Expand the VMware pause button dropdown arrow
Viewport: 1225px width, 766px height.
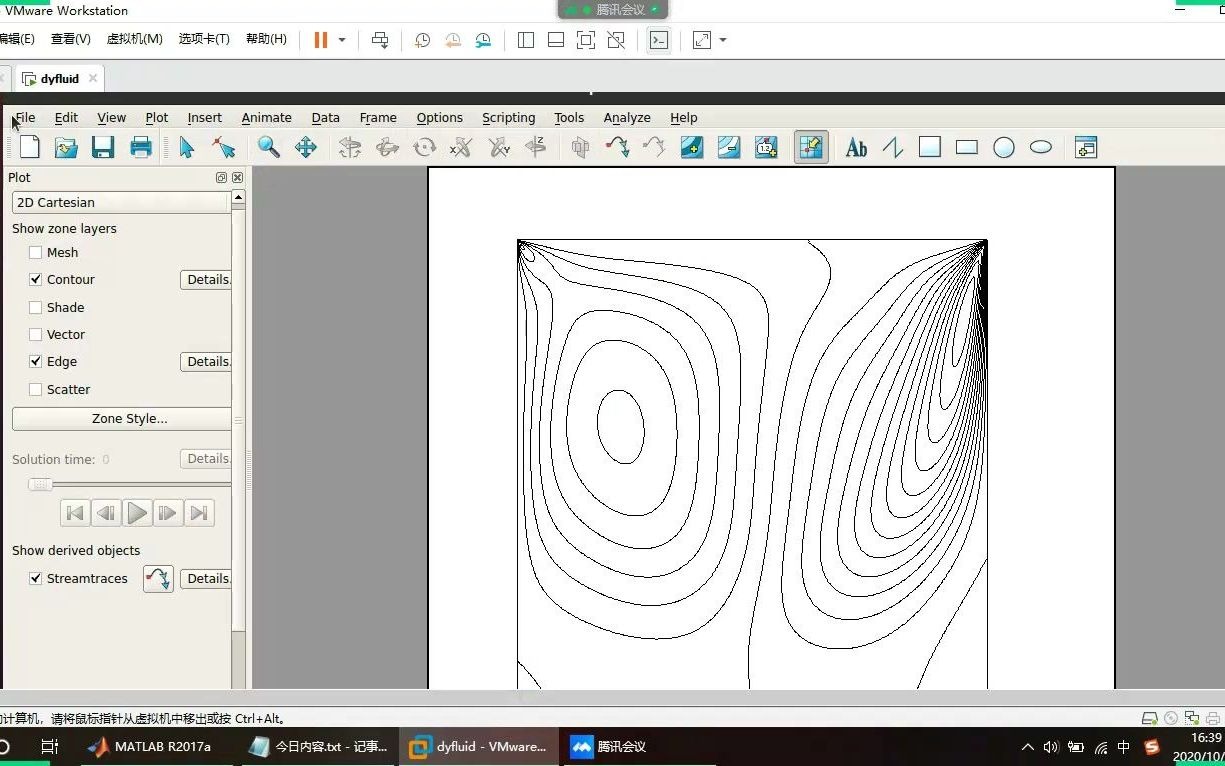click(x=342, y=40)
